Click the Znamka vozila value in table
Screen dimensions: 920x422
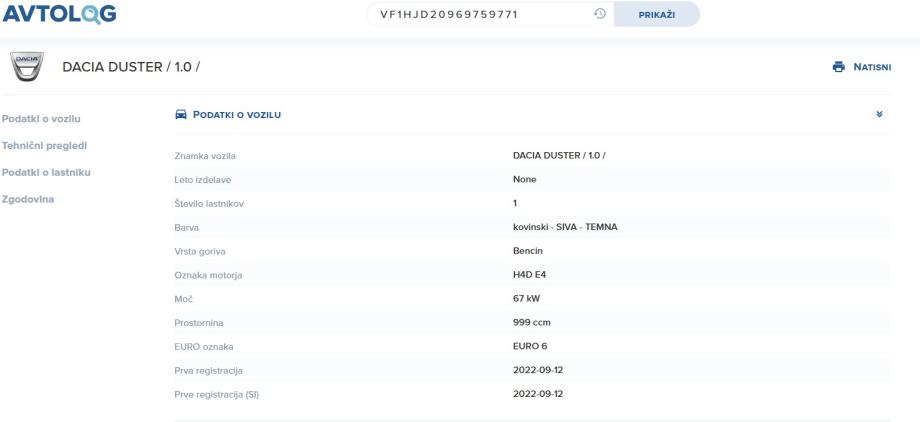(x=559, y=156)
